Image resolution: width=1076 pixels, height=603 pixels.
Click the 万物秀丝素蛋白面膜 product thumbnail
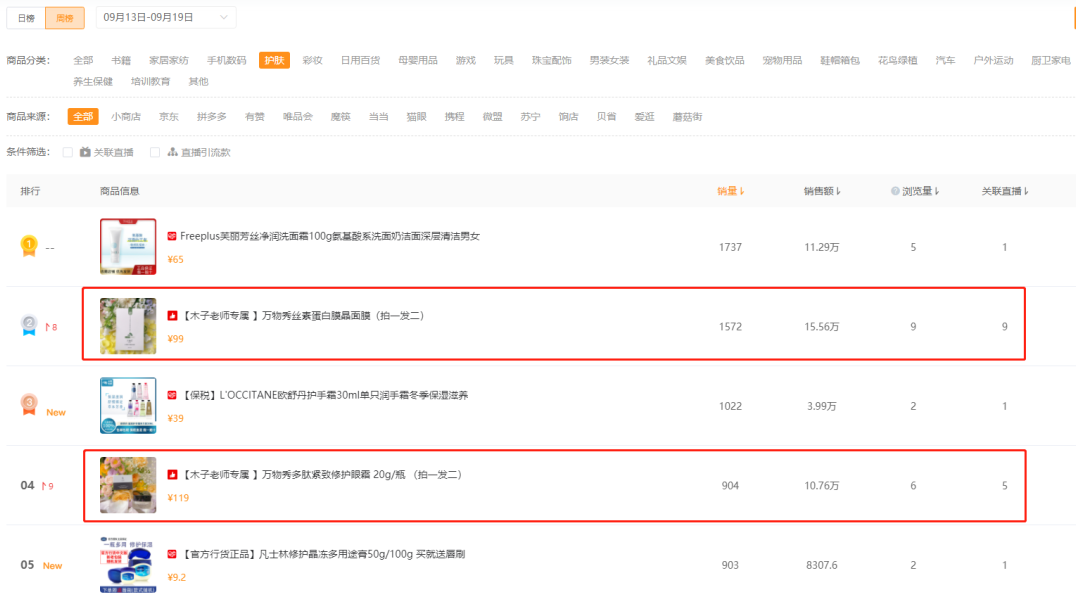click(x=128, y=326)
